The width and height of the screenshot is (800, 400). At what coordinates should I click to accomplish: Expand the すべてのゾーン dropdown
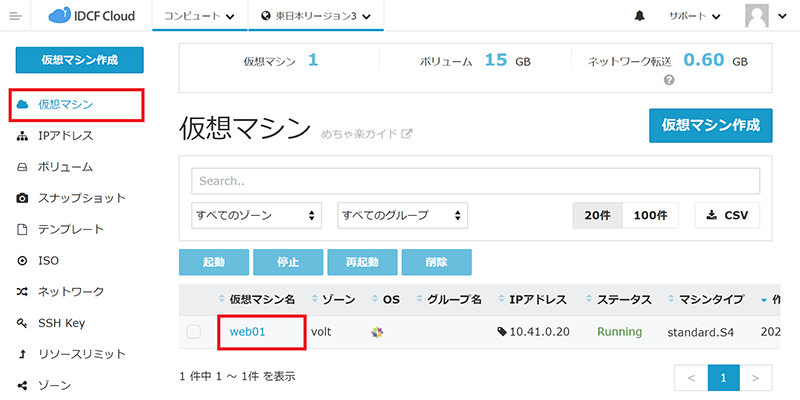257,215
